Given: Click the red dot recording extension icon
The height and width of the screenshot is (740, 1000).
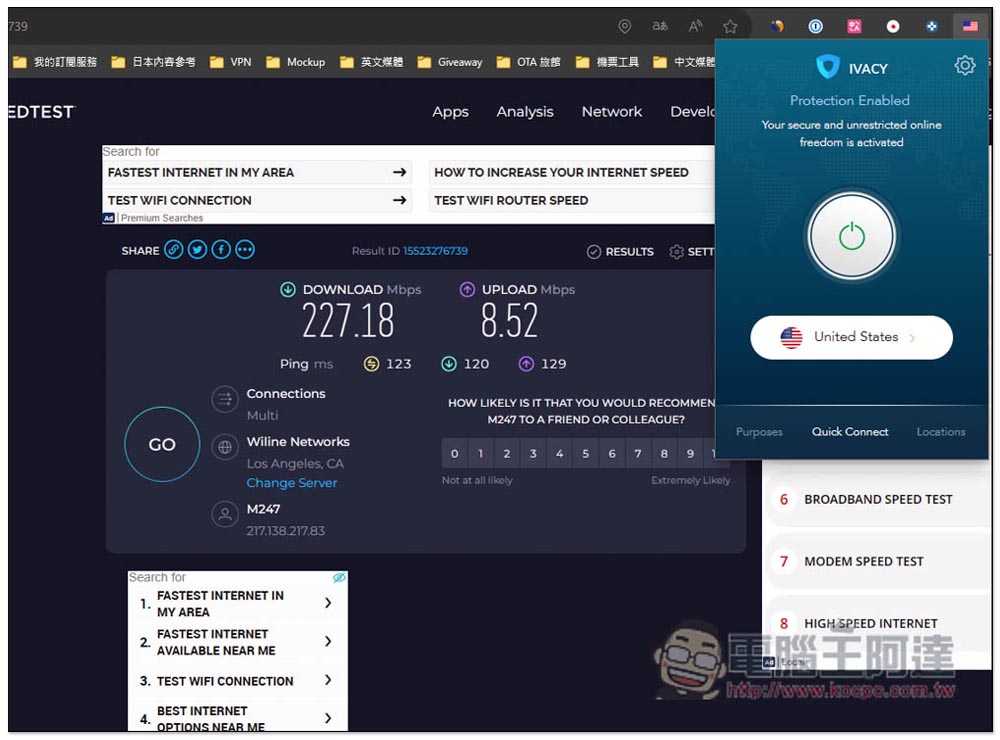Looking at the screenshot, I should [893, 26].
